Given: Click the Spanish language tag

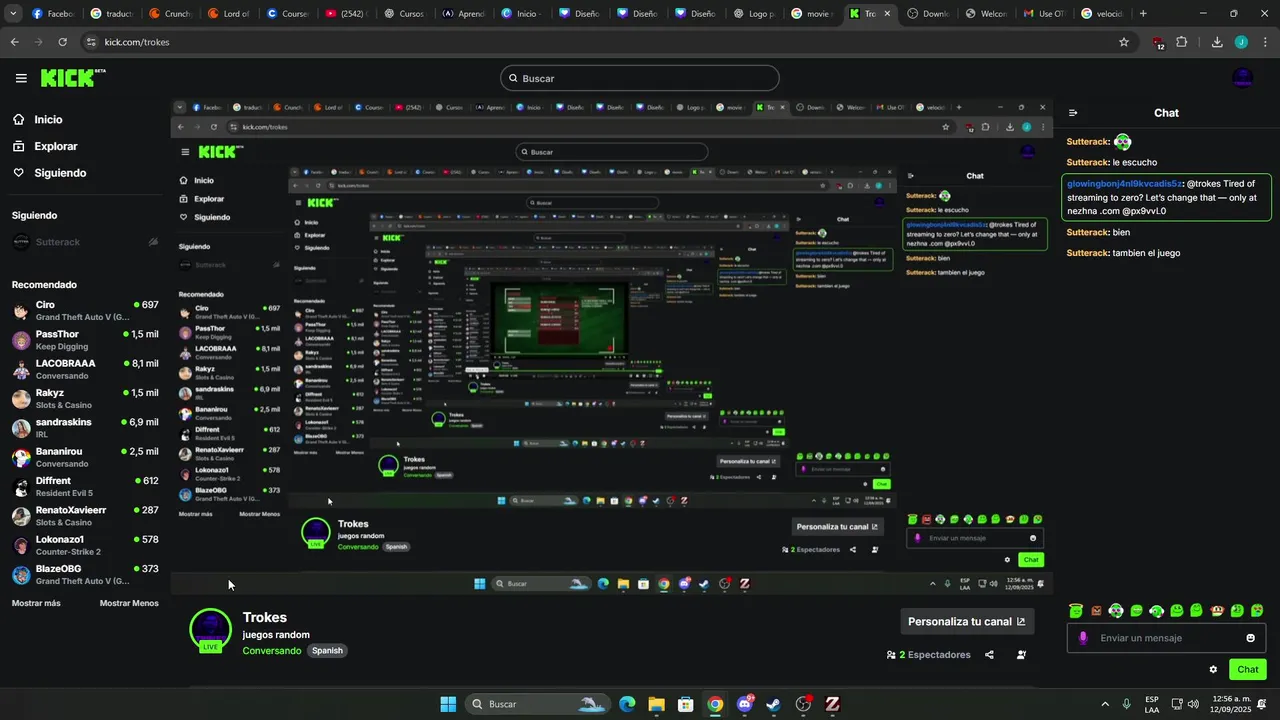Looking at the screenshot, I should tap(327, 651).
